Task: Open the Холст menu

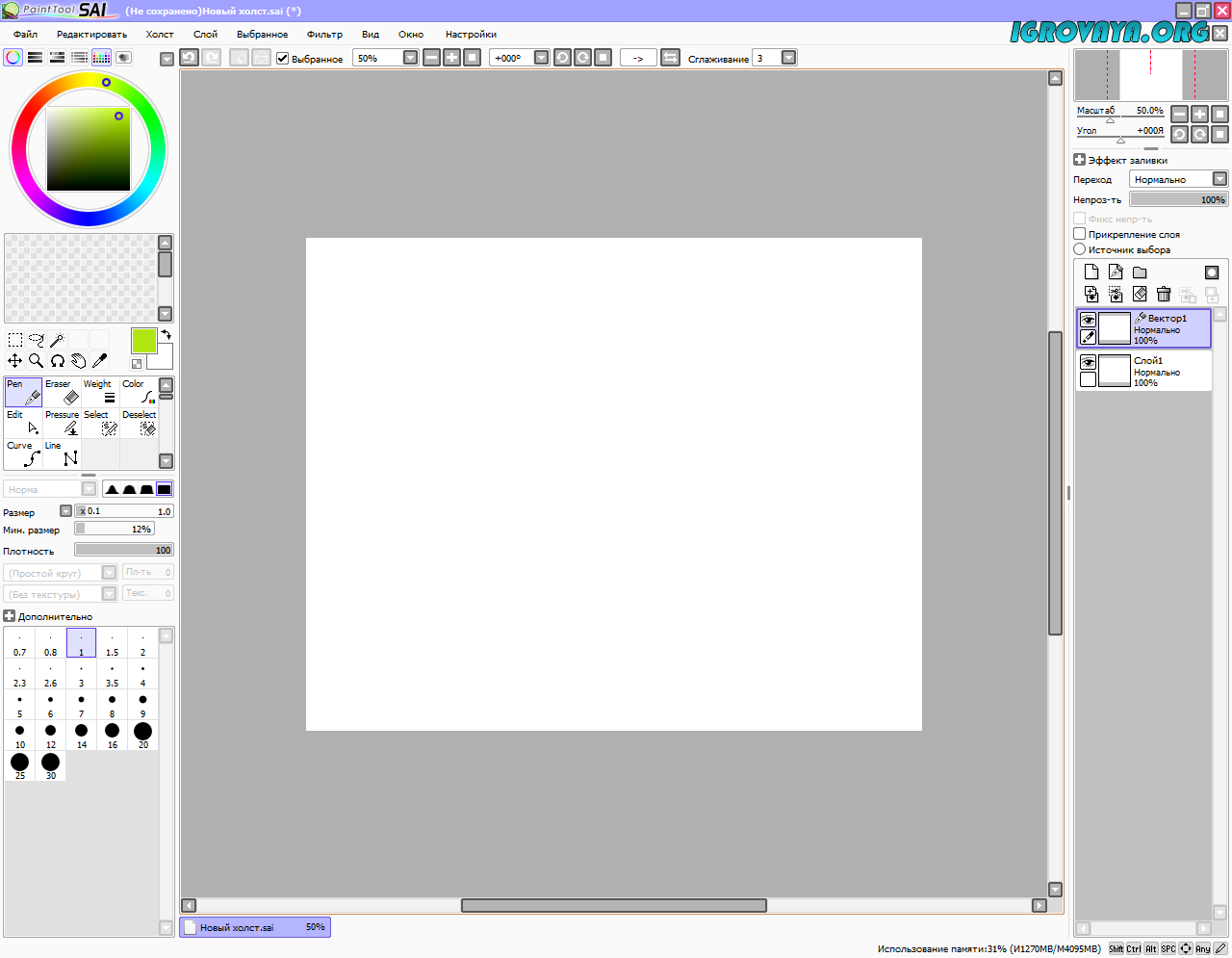Action: (160, 34)
